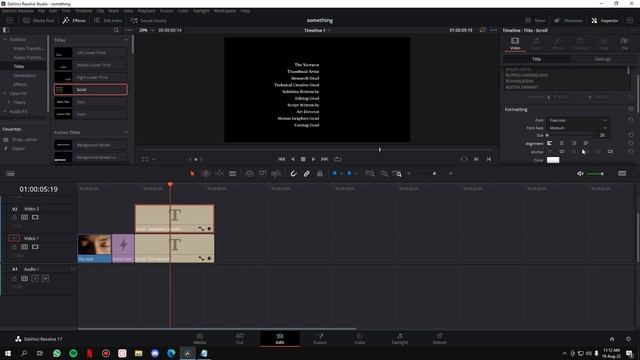The height and width of the screenshot is (360, 640).
Task: Lock the Video 2 track
Action: pyautogui.click(x=14, y=218)
